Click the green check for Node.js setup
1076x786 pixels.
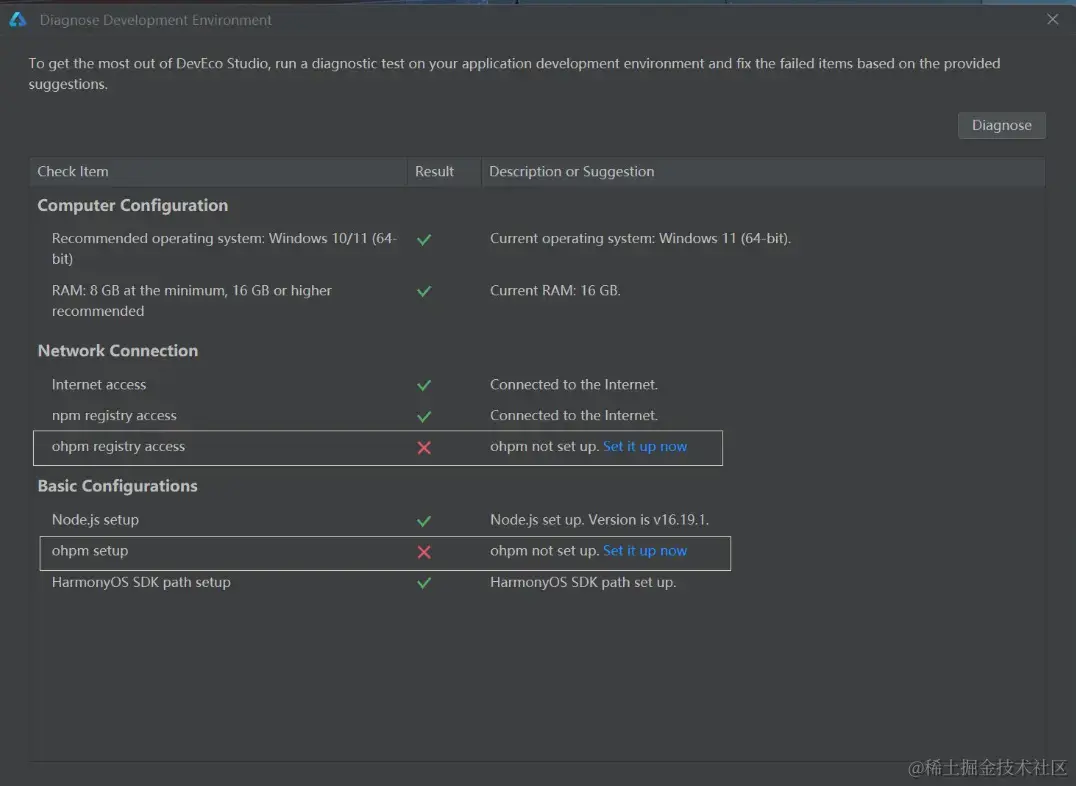click(424, 521)
